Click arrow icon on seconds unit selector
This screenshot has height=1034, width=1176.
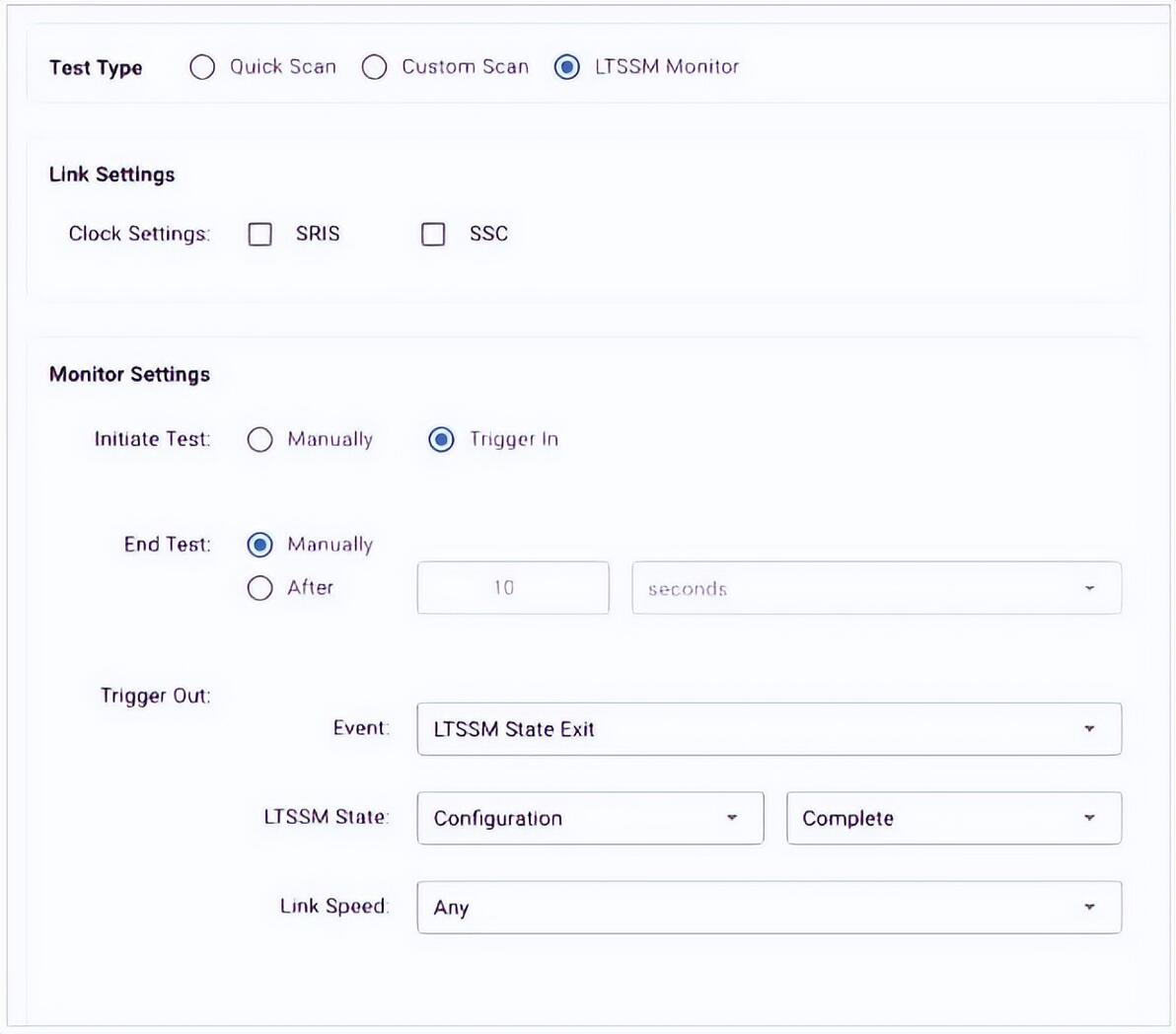point(1089,588)
